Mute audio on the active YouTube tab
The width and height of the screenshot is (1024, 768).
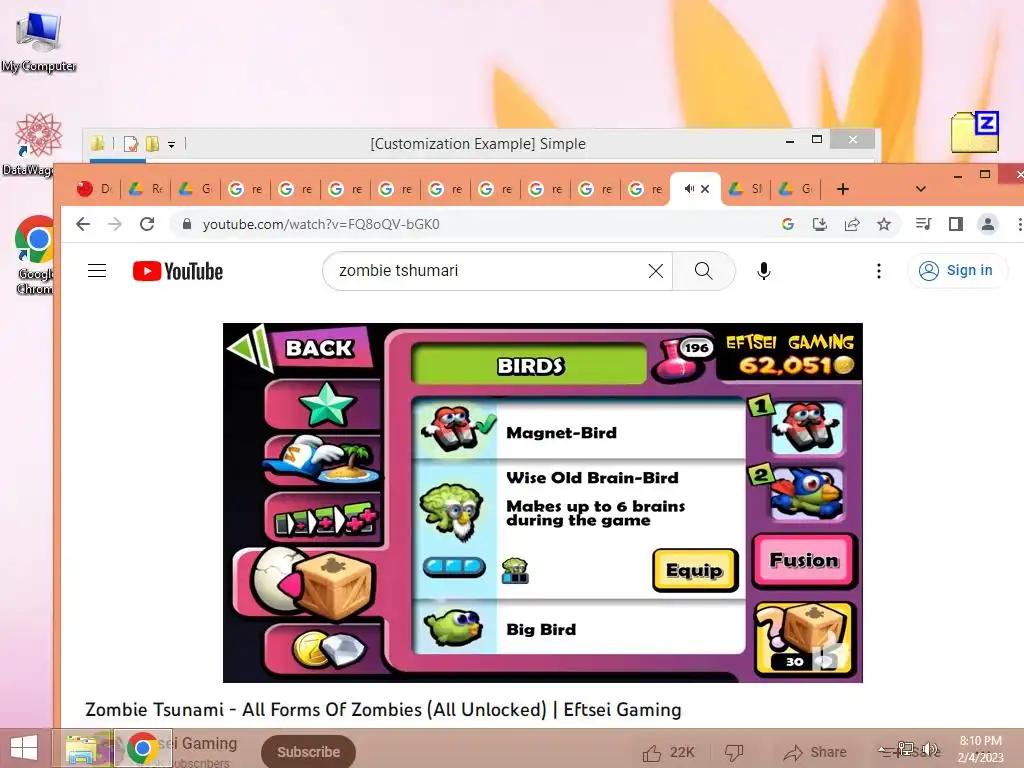coord(688,189)
